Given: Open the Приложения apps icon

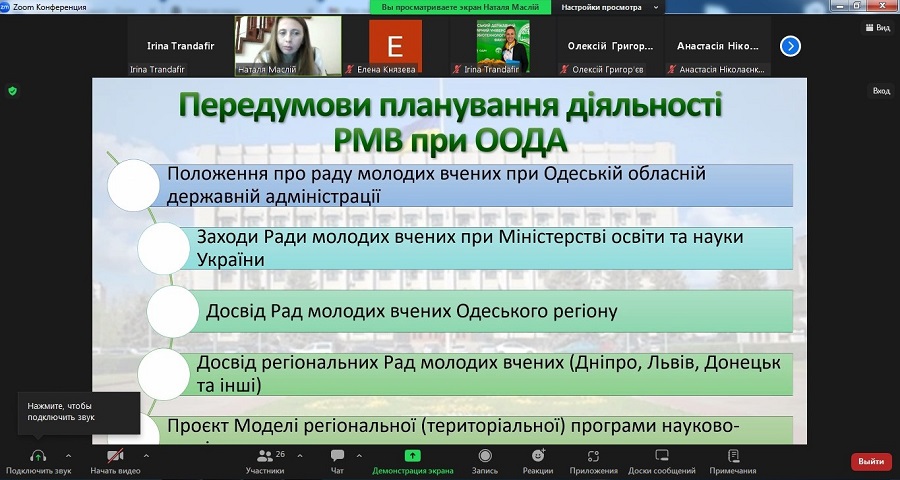Looking at the screenshot, I should click(x=594, y=455).
